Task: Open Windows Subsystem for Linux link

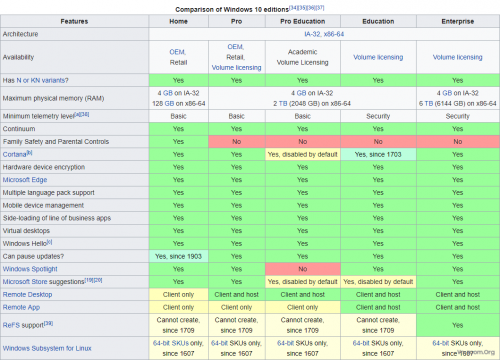Action: pyautogui.click(x=47, y=348)
